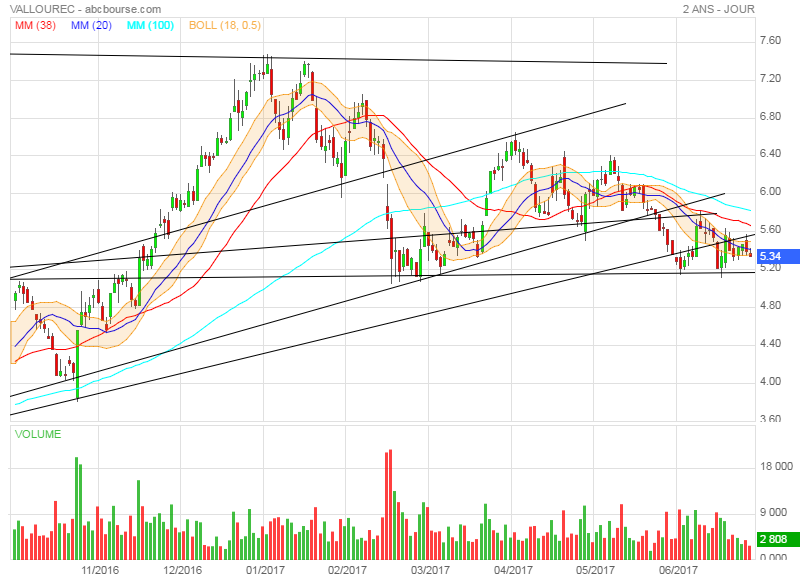Click the 6.80 price axis label
This screenshot has width=800, height=580.
(770, 116)
